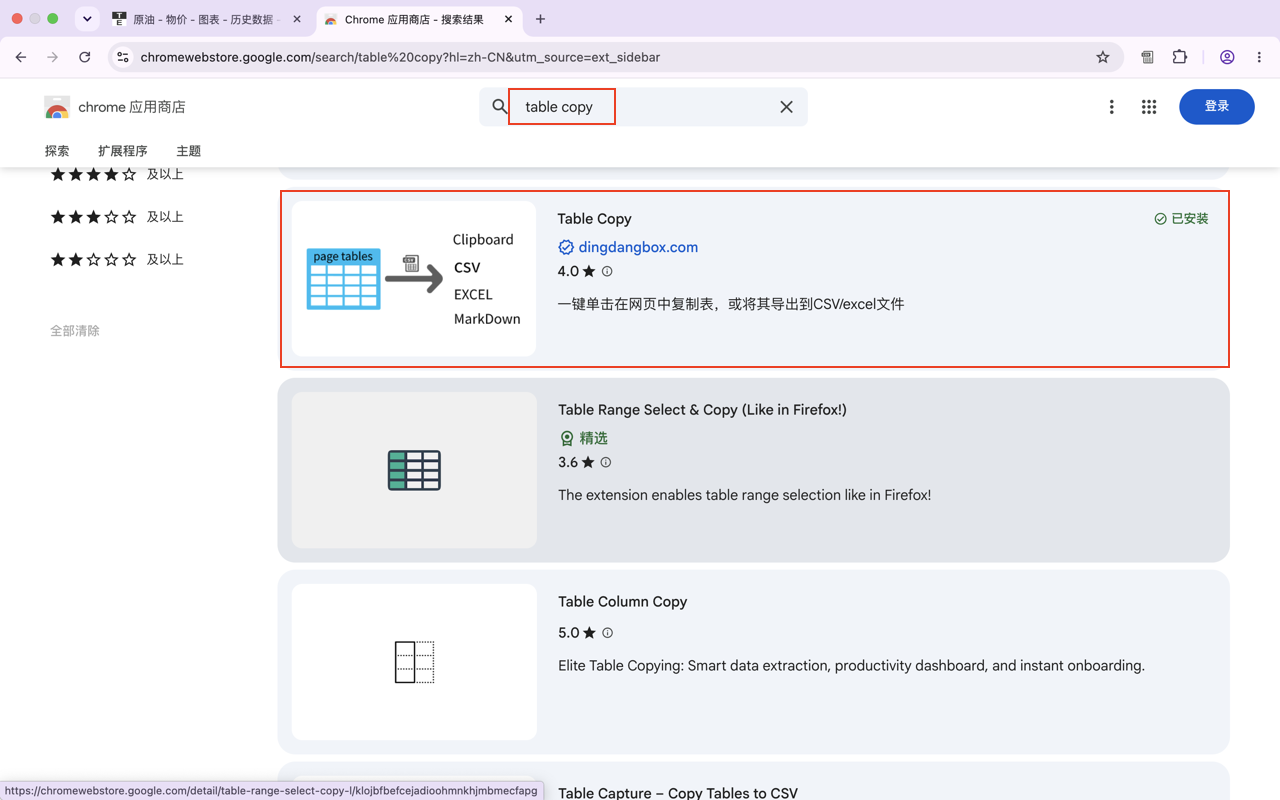Click the forward navigation arrow
The width and height of the screenshot is (1280, 800).
pyautogui.click(x=53, y=57)
